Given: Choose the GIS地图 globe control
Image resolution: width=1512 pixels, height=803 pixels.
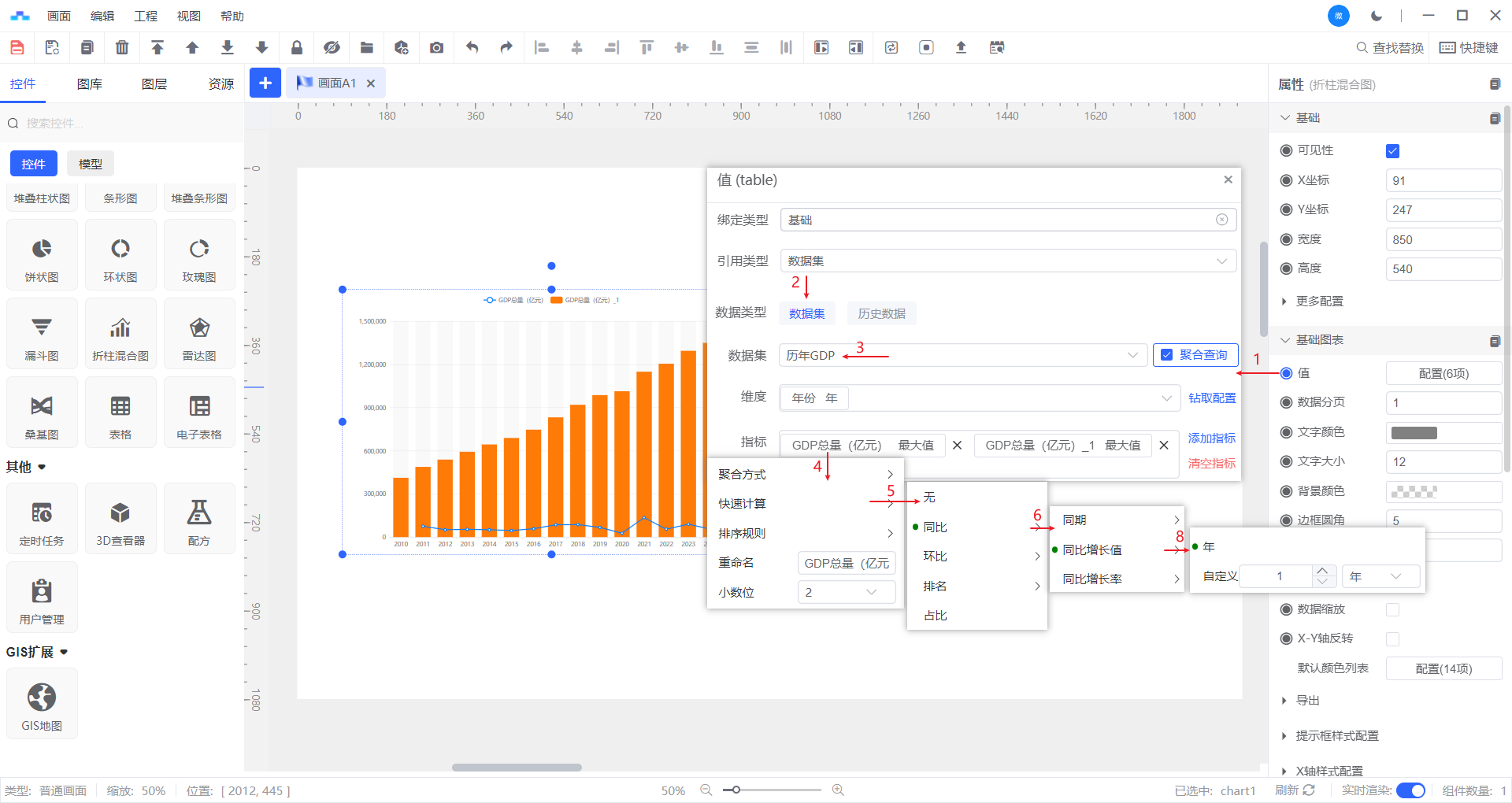Looking at the screenshot, I should click(42, 704).
